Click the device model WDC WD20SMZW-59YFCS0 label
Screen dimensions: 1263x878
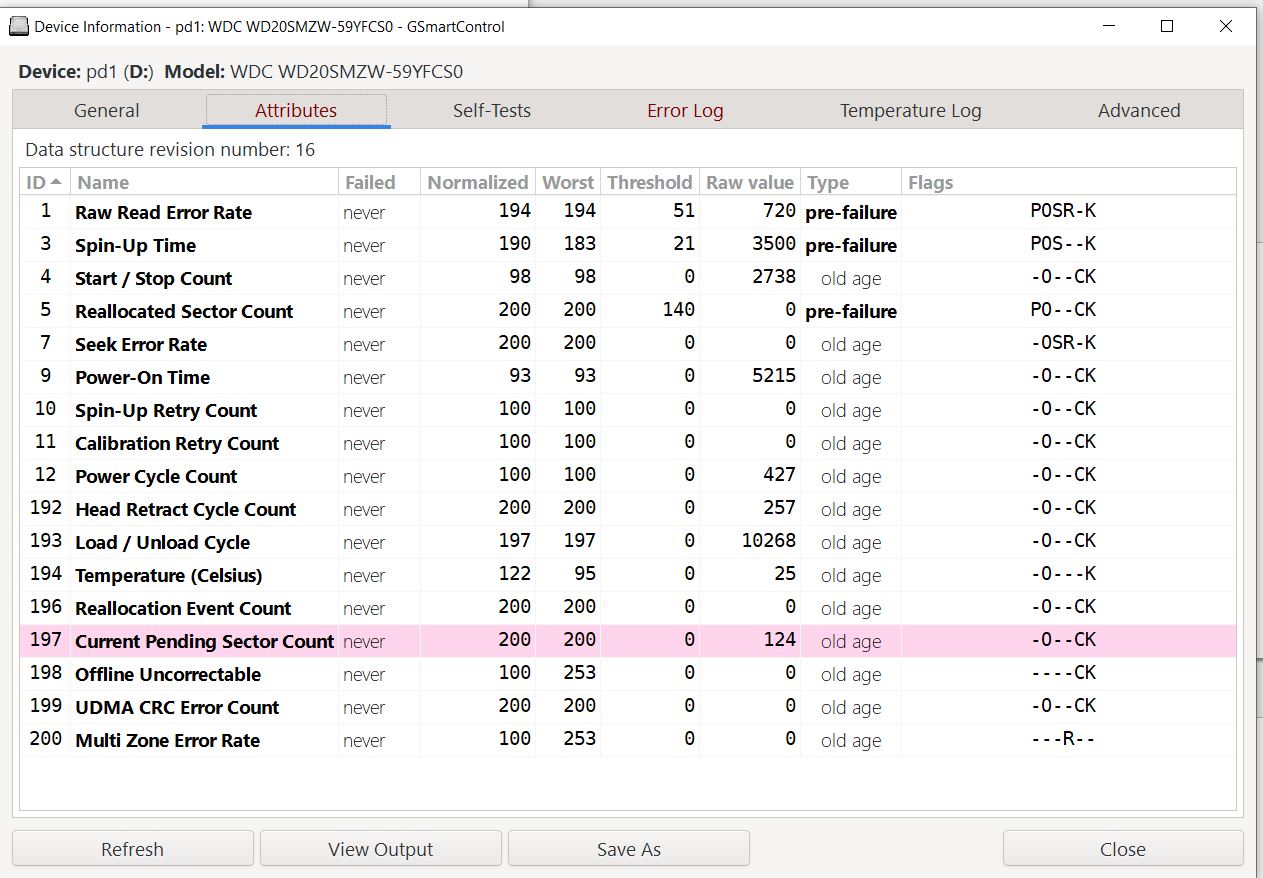coord(346,72)
